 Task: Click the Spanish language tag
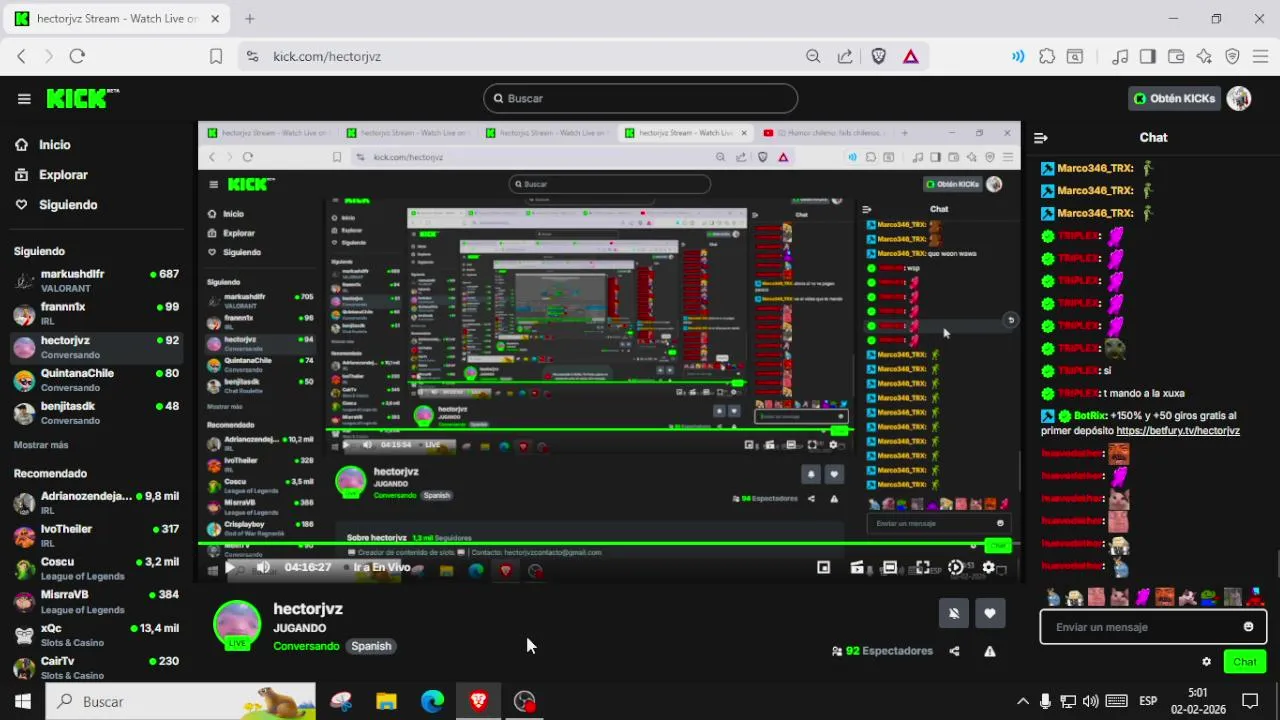(371, 646)
